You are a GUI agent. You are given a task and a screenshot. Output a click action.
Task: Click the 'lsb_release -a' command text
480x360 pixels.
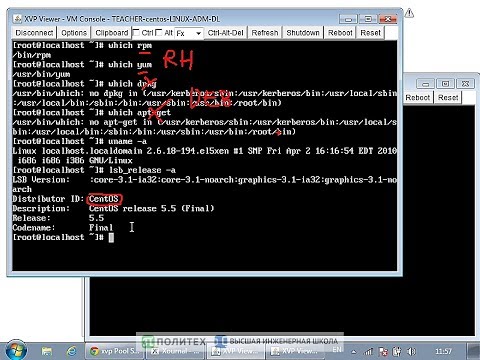[x=142, y=170]
